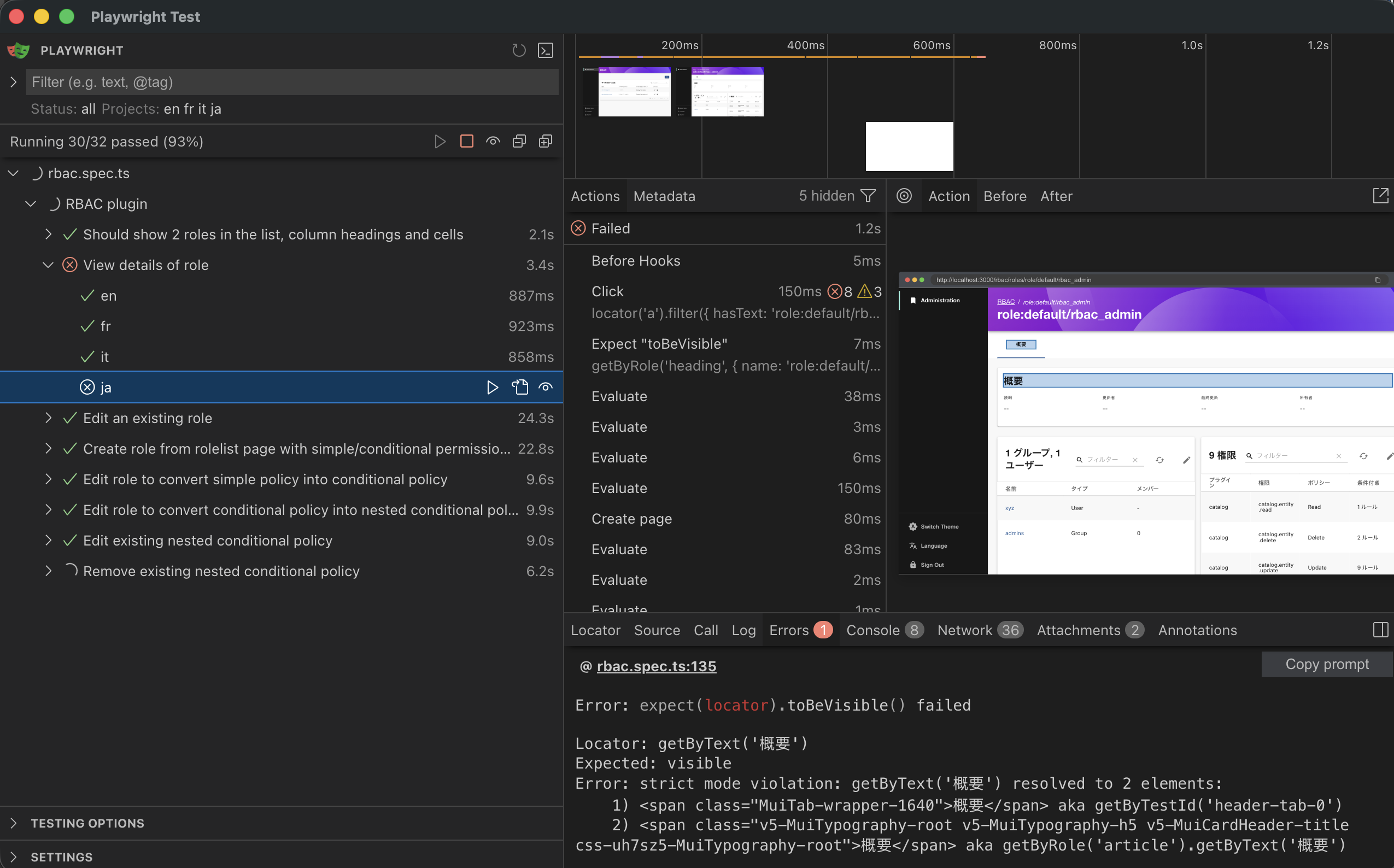Click the reload tests icon
Viewport: 1394px width, 868px height.
(x=518, y=50)
